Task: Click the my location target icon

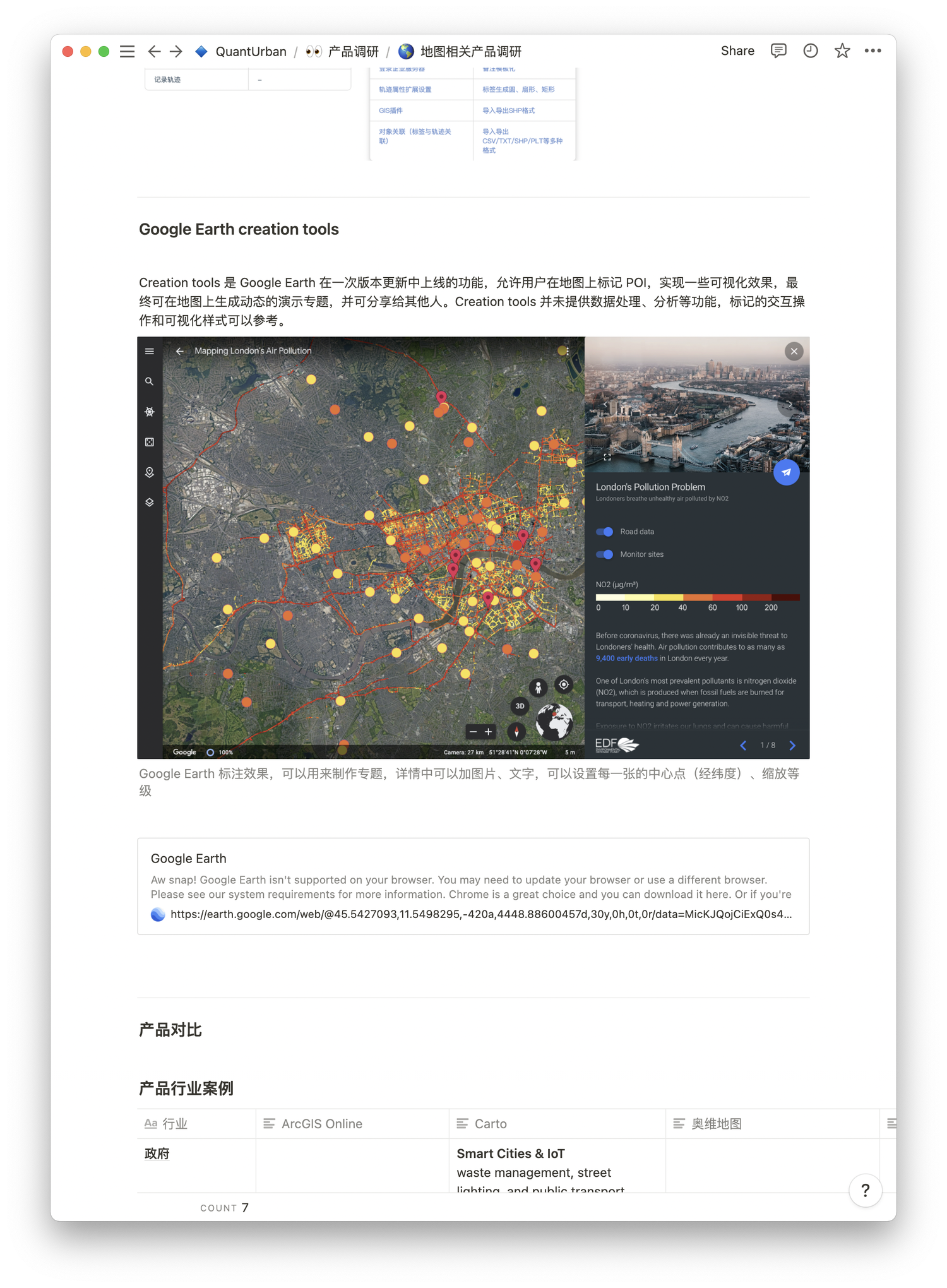Action: (563, 684)
